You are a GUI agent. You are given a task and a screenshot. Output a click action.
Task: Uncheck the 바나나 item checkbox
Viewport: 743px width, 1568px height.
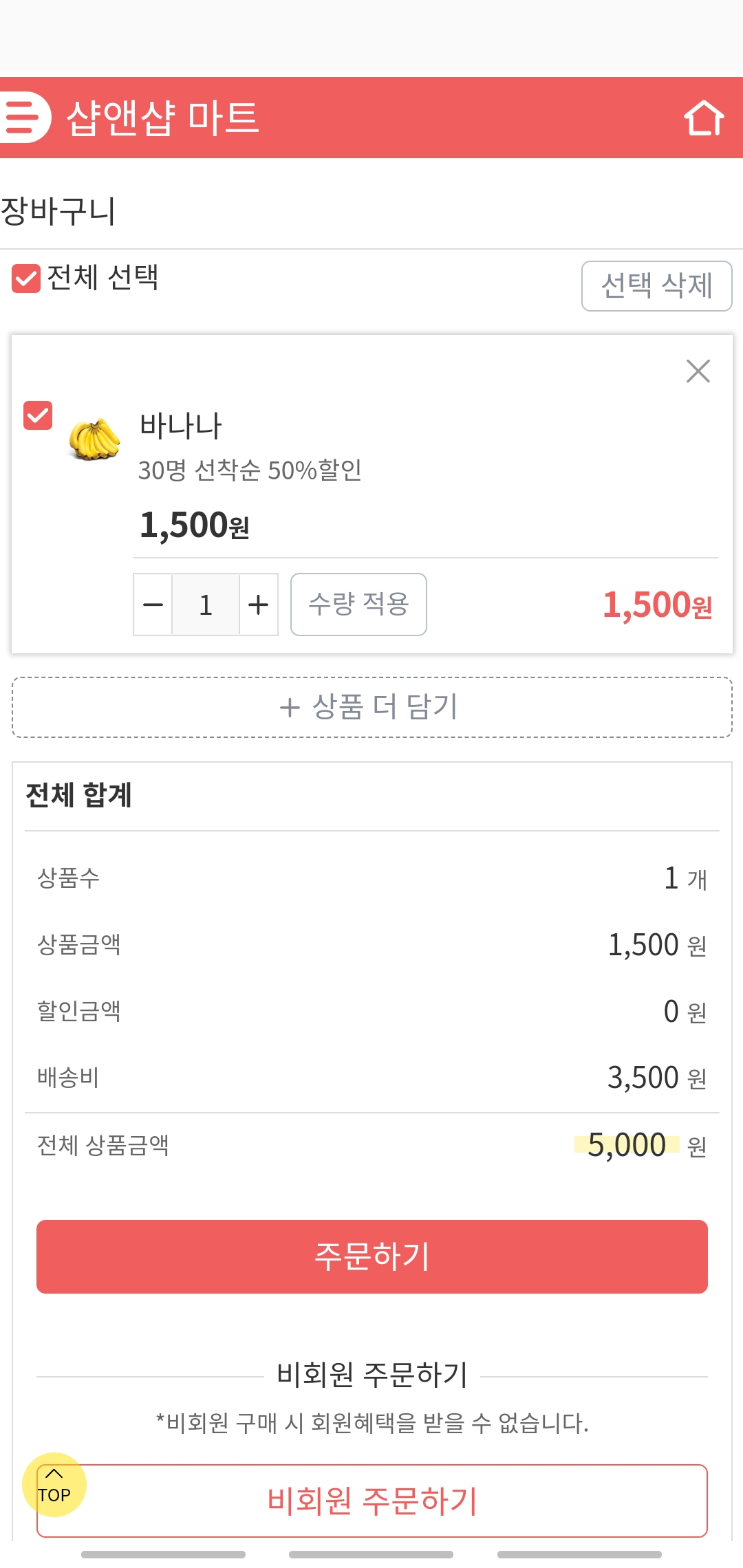click(x=38, y=415)
